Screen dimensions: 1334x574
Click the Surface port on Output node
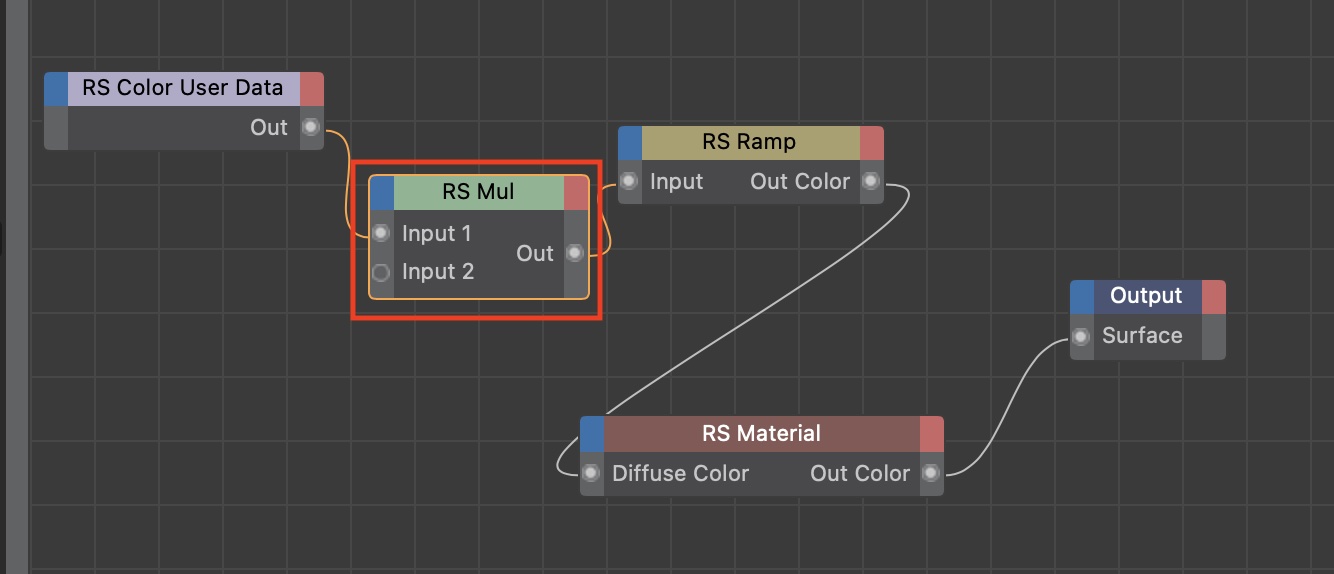[x=1081, y=336]
